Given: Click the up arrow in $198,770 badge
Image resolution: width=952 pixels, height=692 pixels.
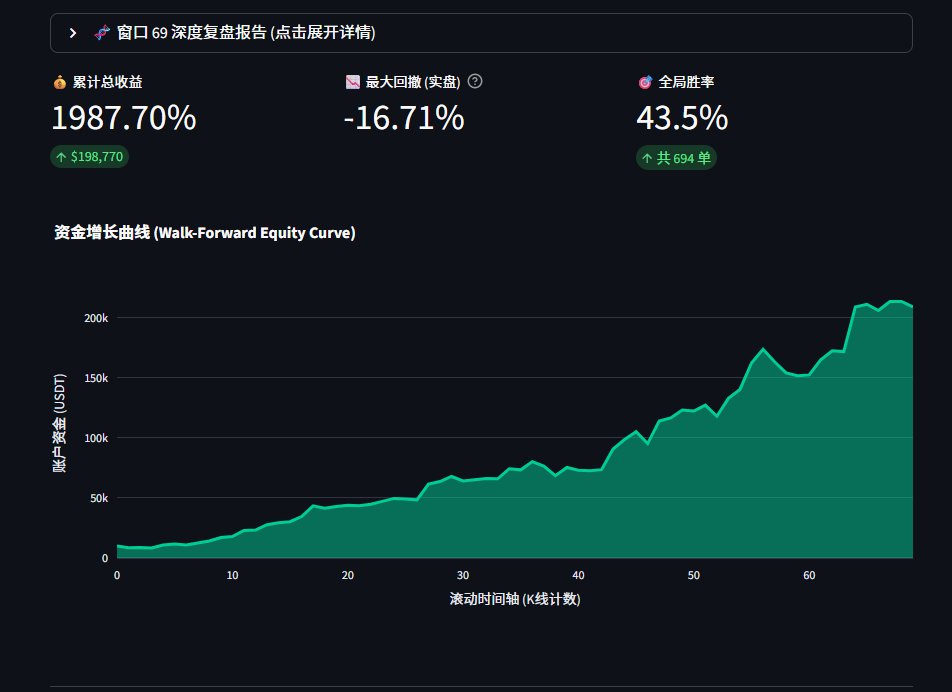Looking at the screenshot, I should (x=61, y=157).
